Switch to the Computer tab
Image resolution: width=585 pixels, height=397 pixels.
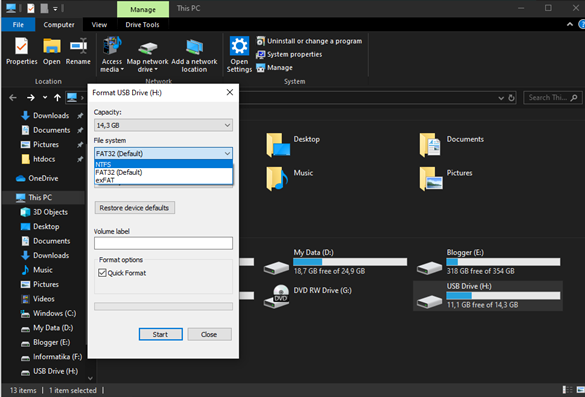59,25
